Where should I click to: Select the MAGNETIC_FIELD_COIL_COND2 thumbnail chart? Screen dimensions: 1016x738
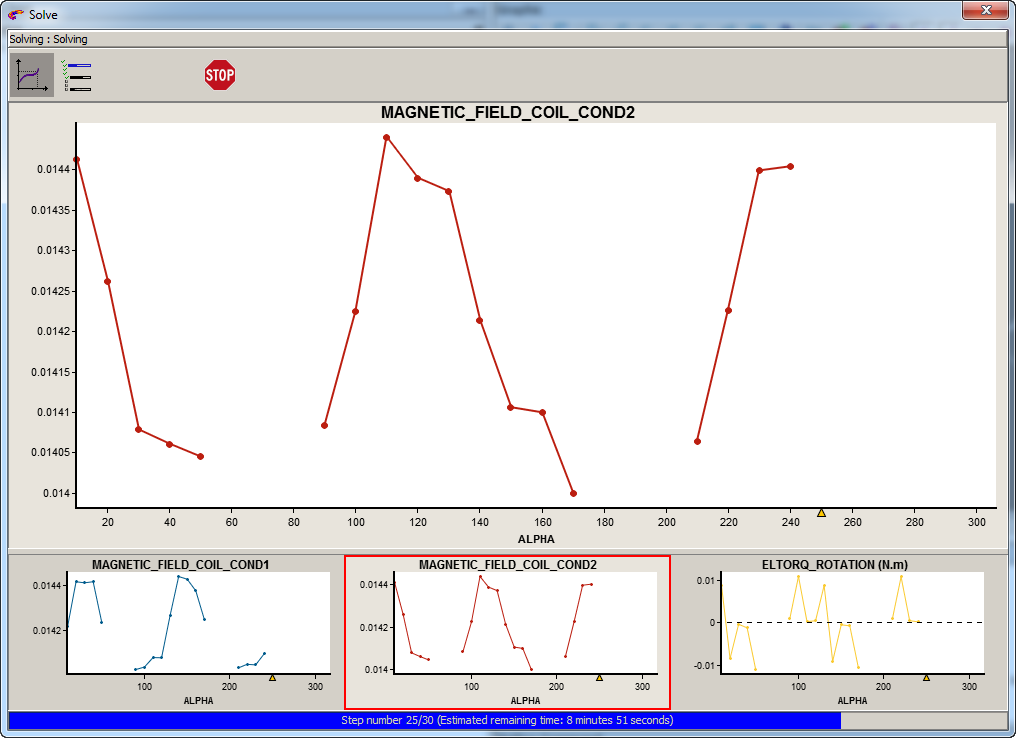[x=507, y=632]
